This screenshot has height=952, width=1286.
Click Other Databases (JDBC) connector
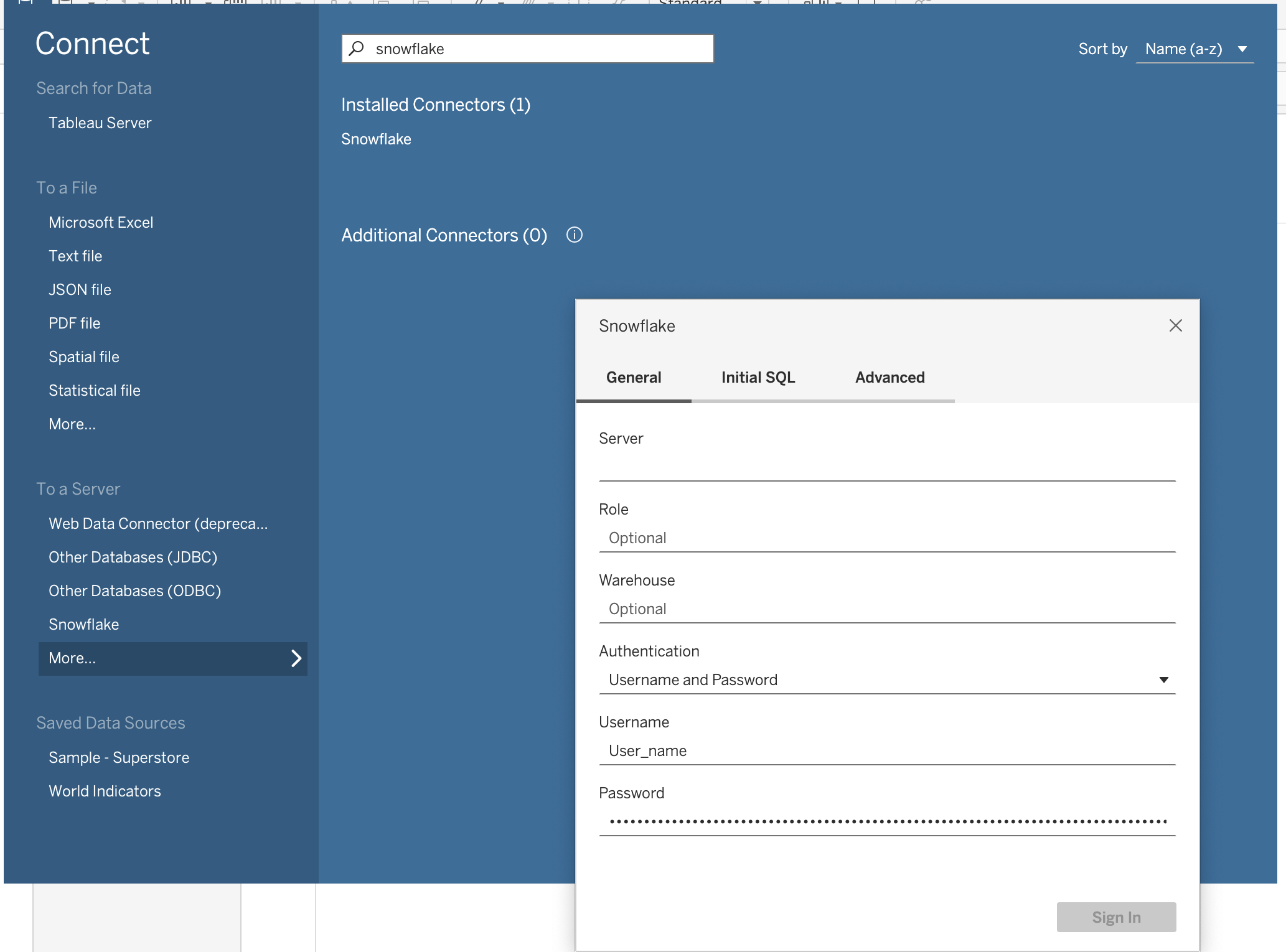point(133,558)
